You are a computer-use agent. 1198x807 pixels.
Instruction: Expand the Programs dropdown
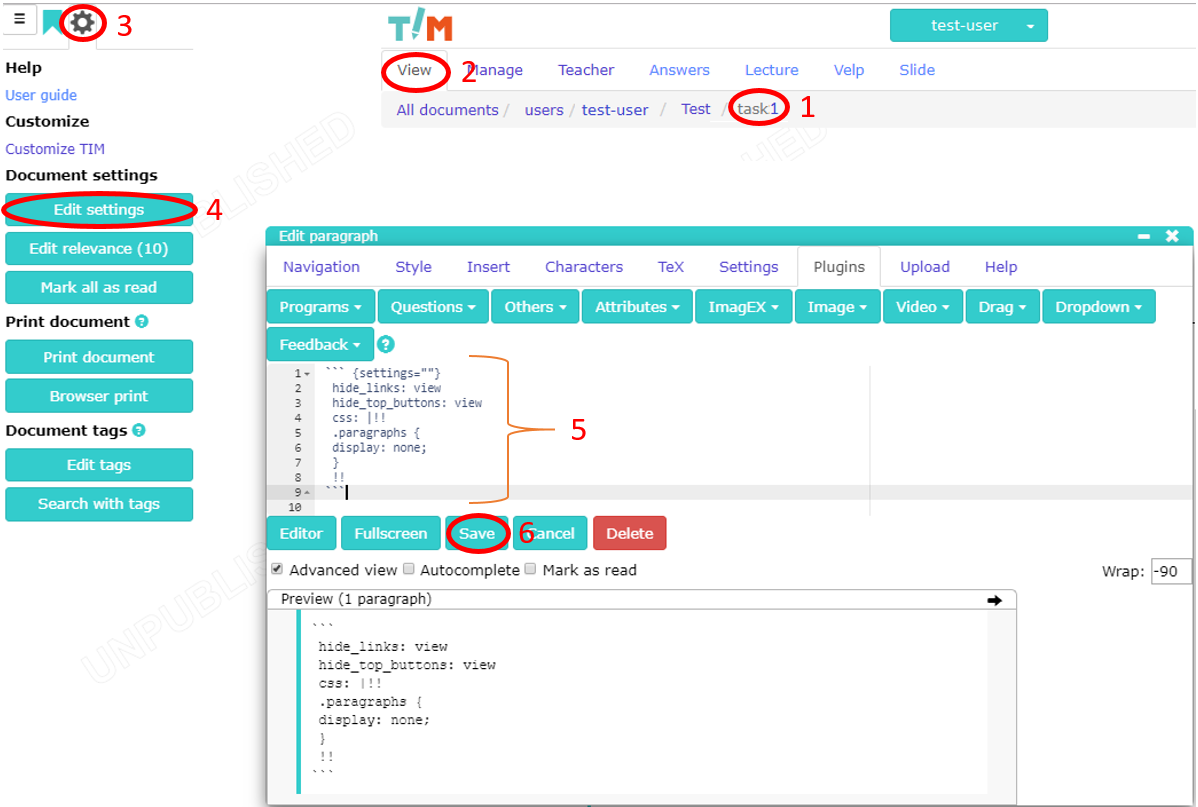[x=321, y=306]
